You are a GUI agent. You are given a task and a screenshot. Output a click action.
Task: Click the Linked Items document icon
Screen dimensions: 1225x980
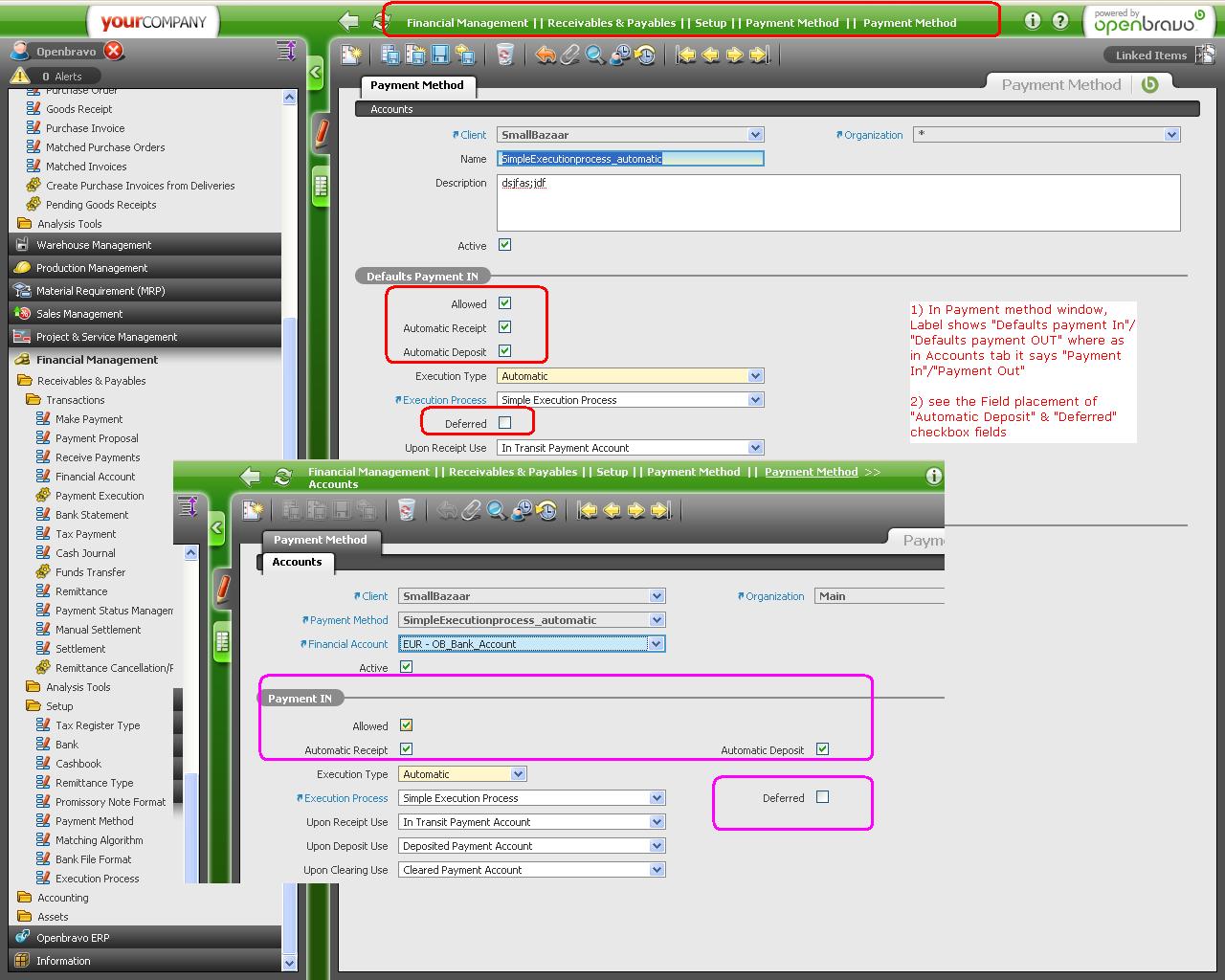(1205, 55)
